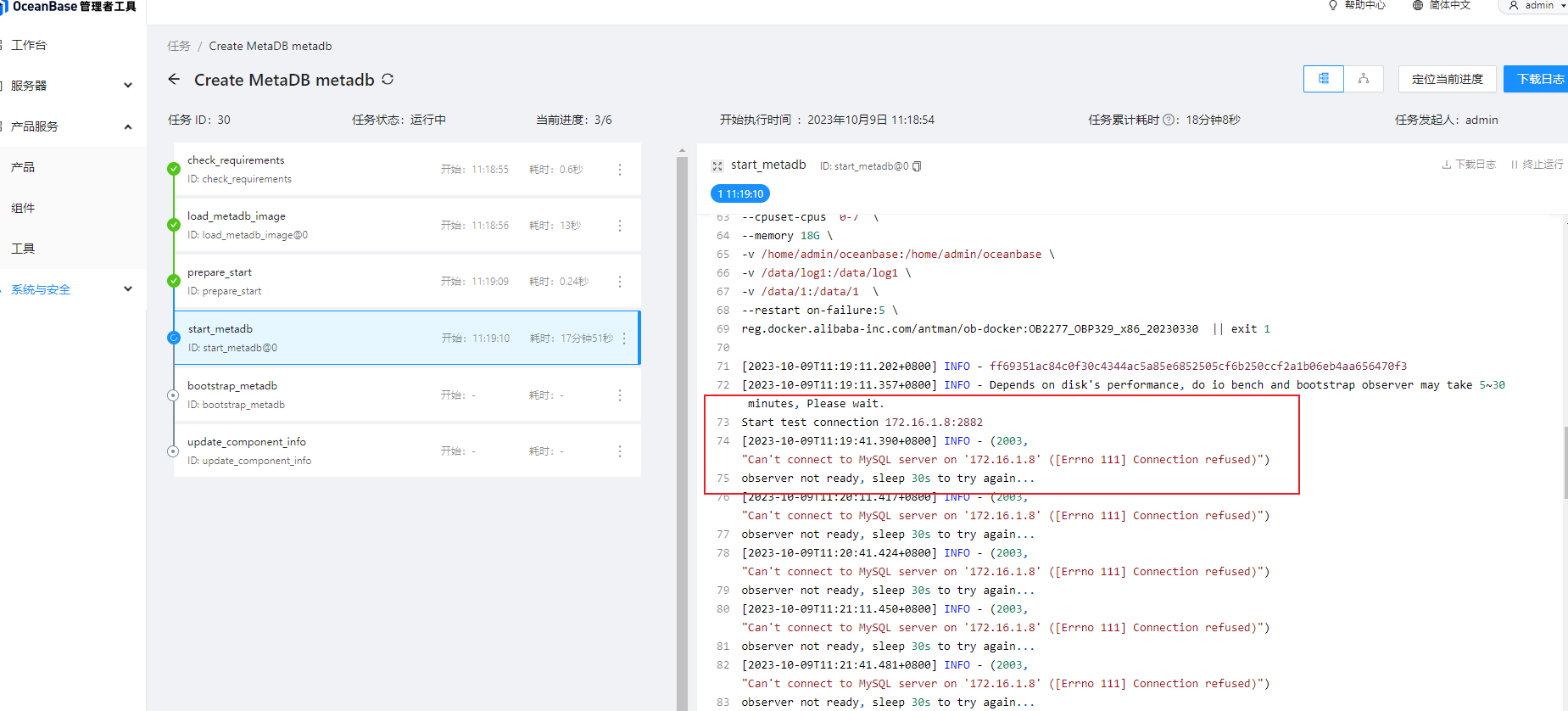This screenshot has height=711, width=1568.
Task: Select the start_metadb task row
Action: coord(407,339)
